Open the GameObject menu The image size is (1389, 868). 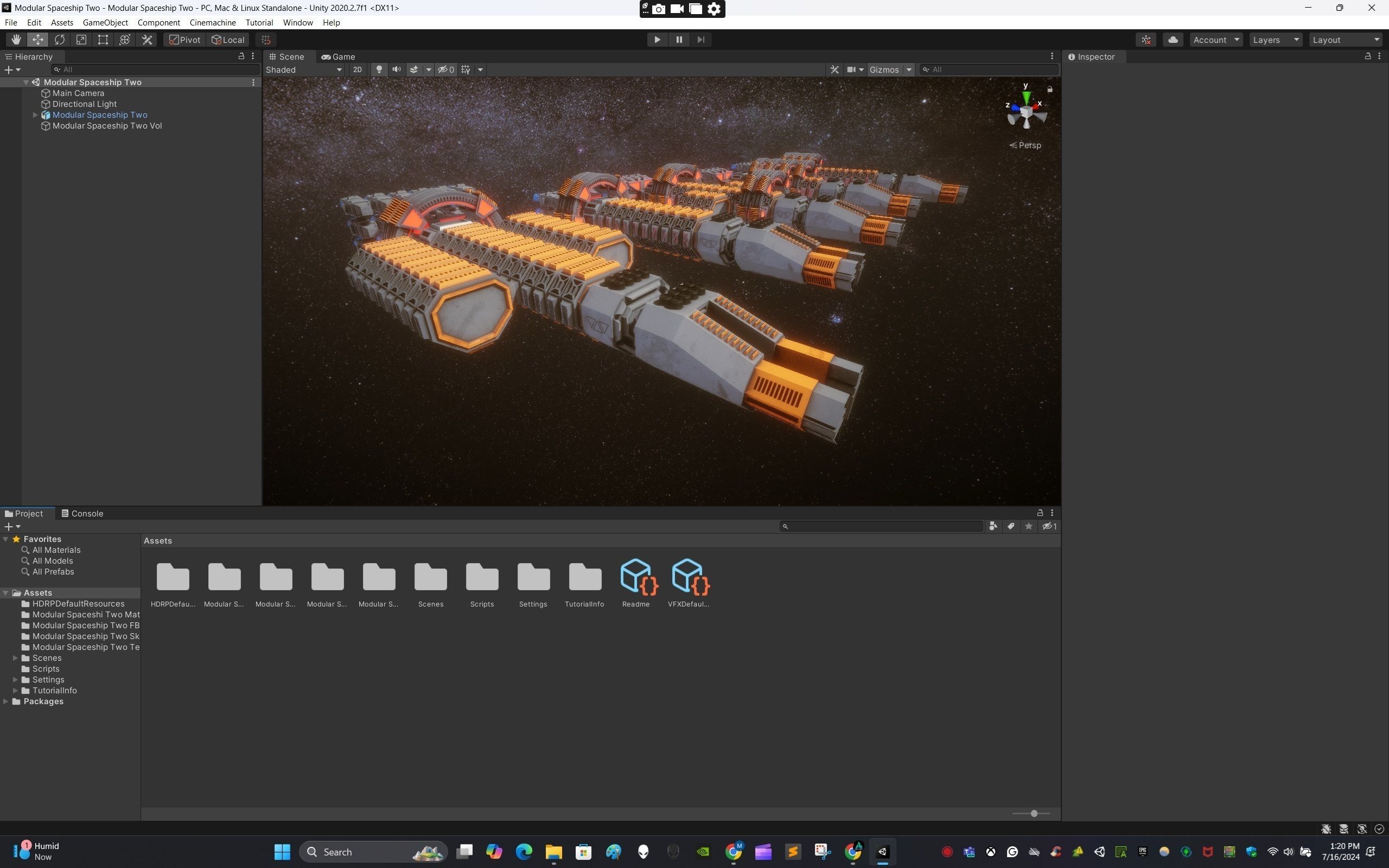click(x=105, y=22)
